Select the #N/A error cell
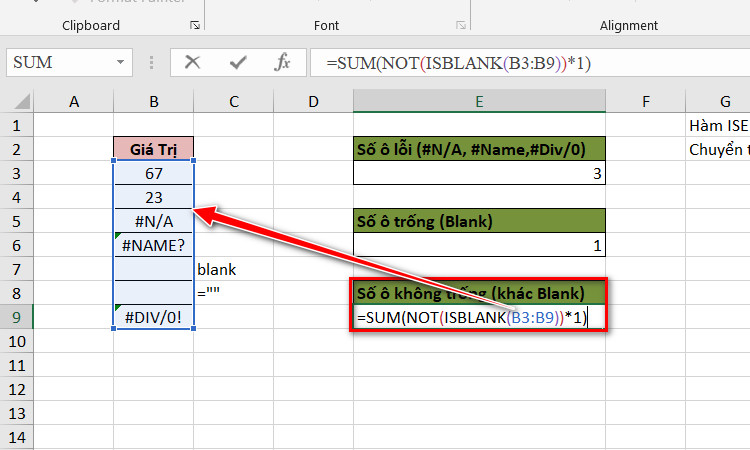750x450 pixels. (154, 221)
